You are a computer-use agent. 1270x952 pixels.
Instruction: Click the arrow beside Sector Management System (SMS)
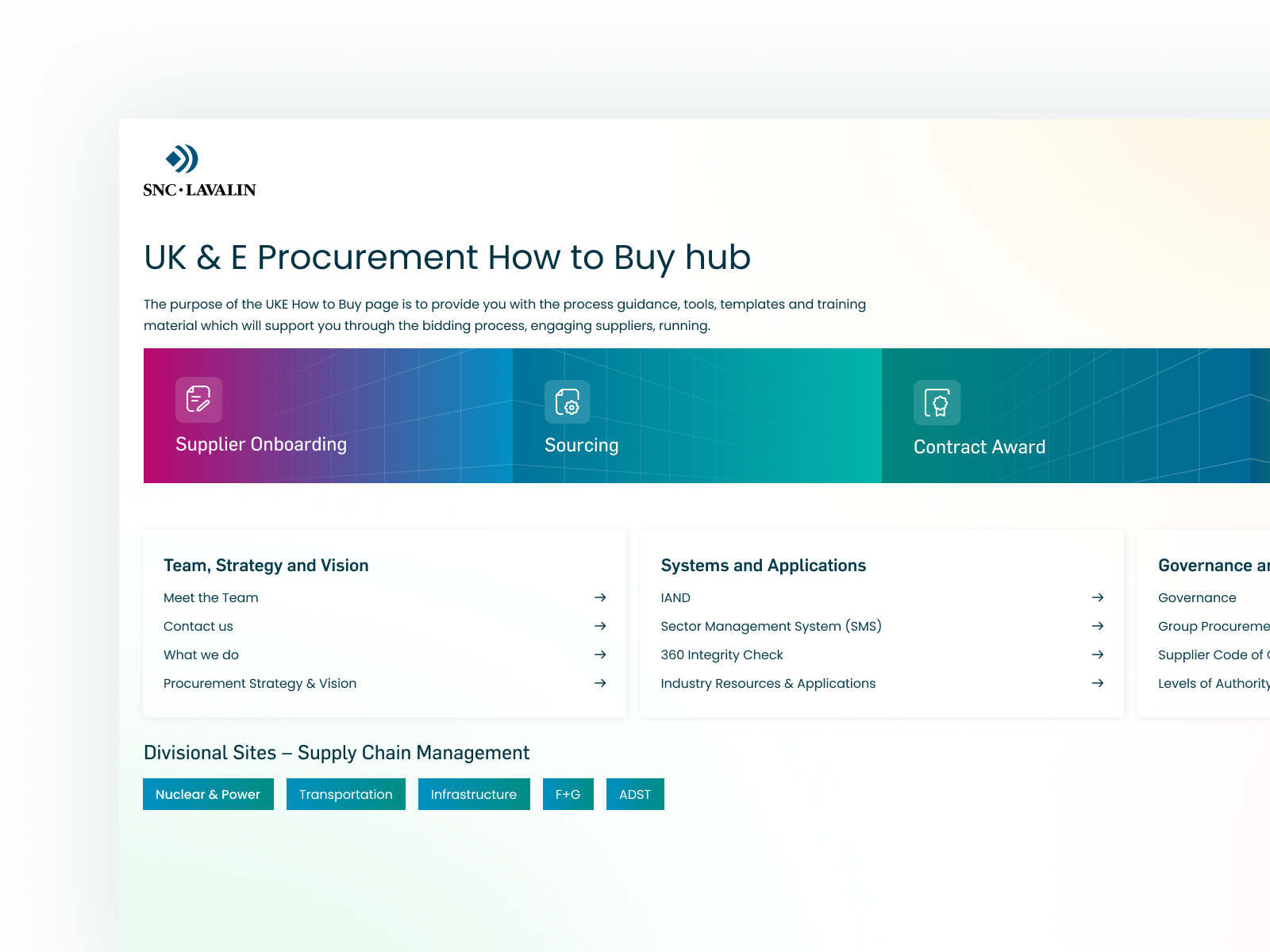(x=1099, y=626)
